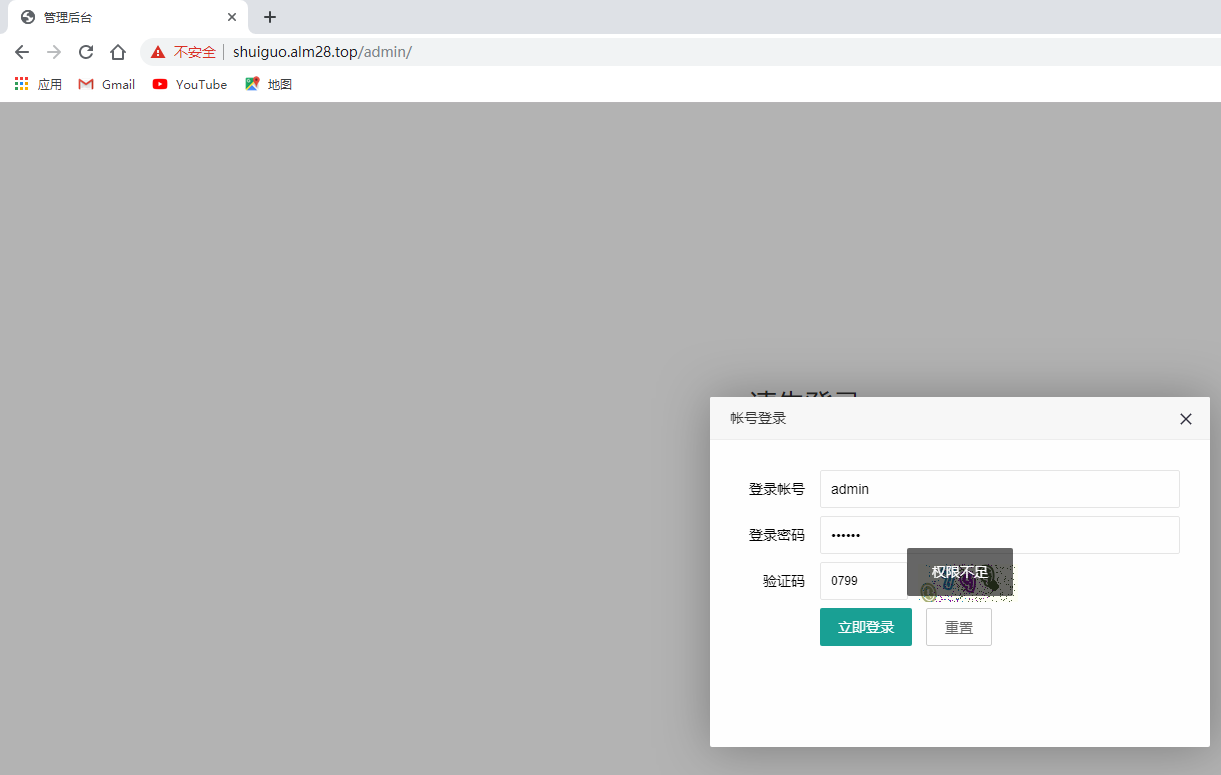Click the 登录密码 password field
Image resolution: width=1221 pixels, height=775 pixels.
999,535
